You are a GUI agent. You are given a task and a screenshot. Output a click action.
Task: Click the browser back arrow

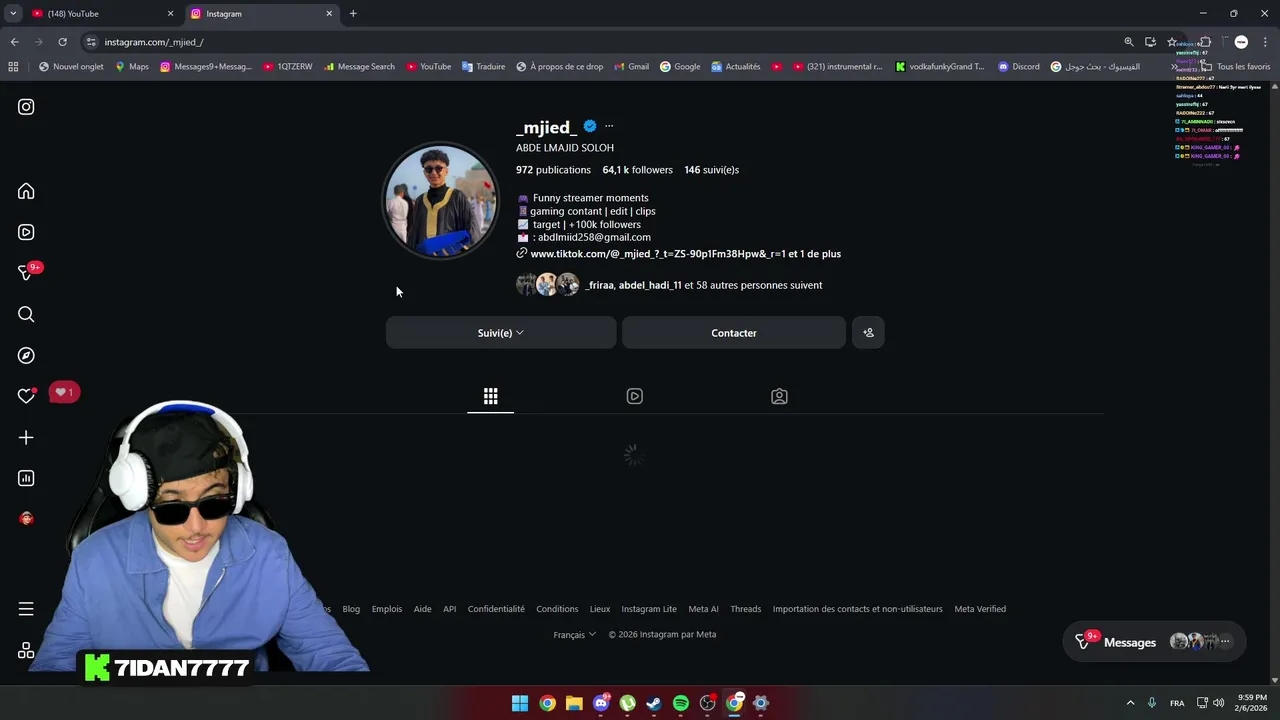[x=14, y=42]
